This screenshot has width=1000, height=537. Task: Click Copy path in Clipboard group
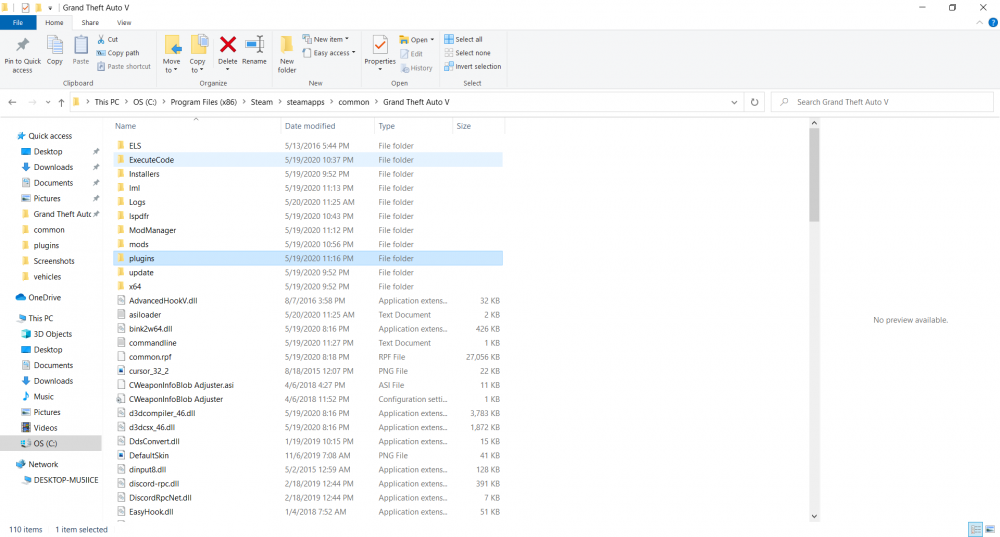123,53
